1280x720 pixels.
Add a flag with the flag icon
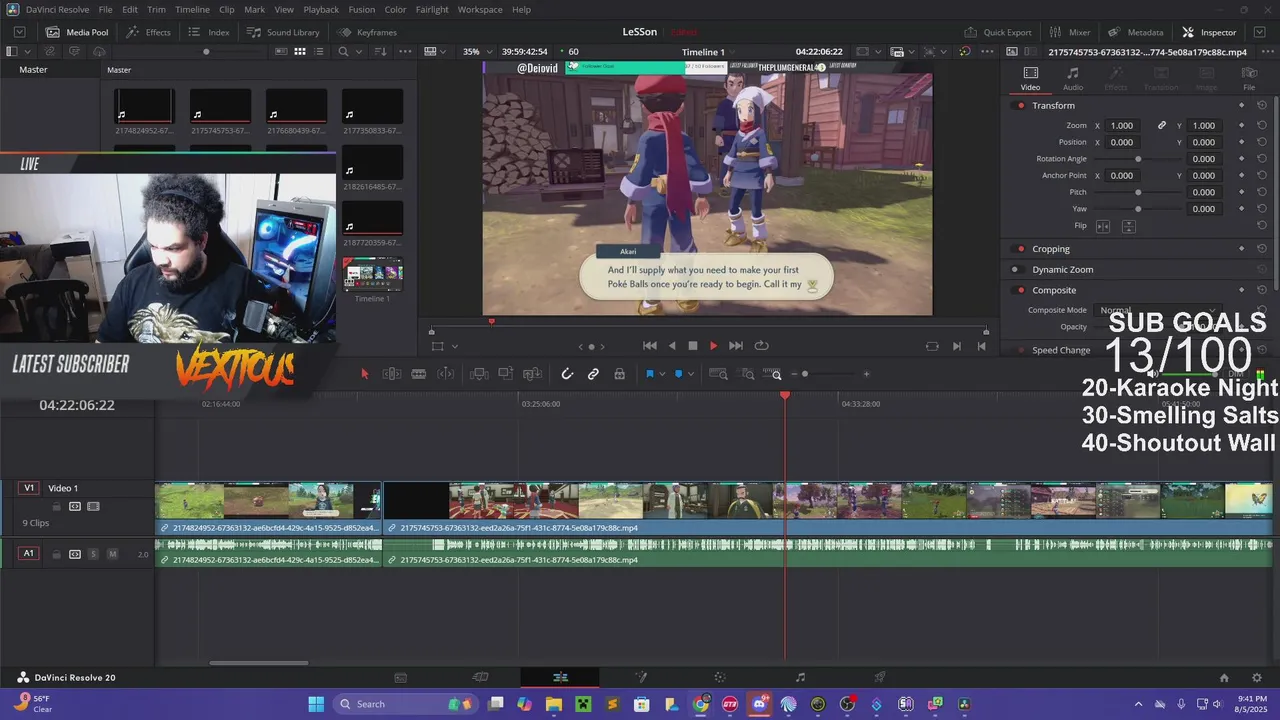(x=649, y=374)
